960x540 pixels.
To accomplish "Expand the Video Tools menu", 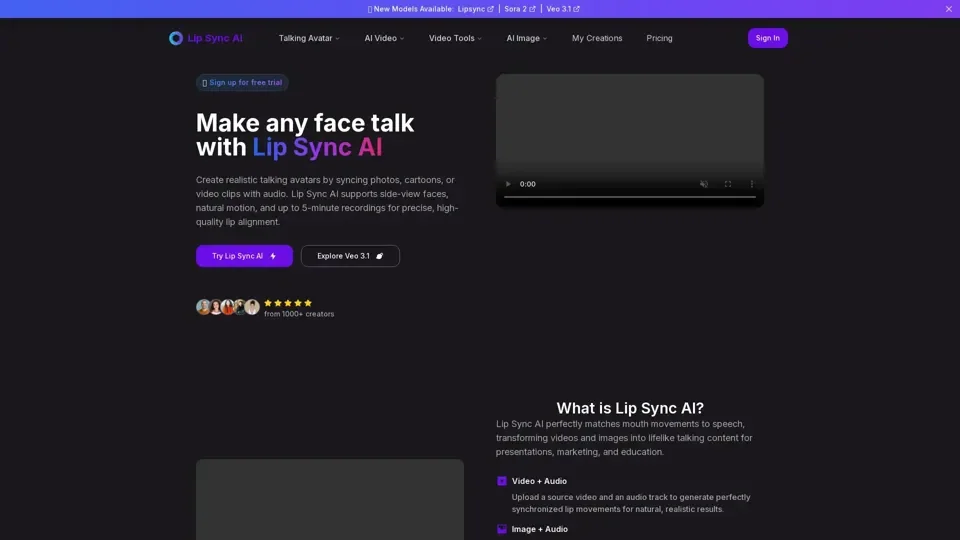I will pyautogui.click(x=456, y=38).
